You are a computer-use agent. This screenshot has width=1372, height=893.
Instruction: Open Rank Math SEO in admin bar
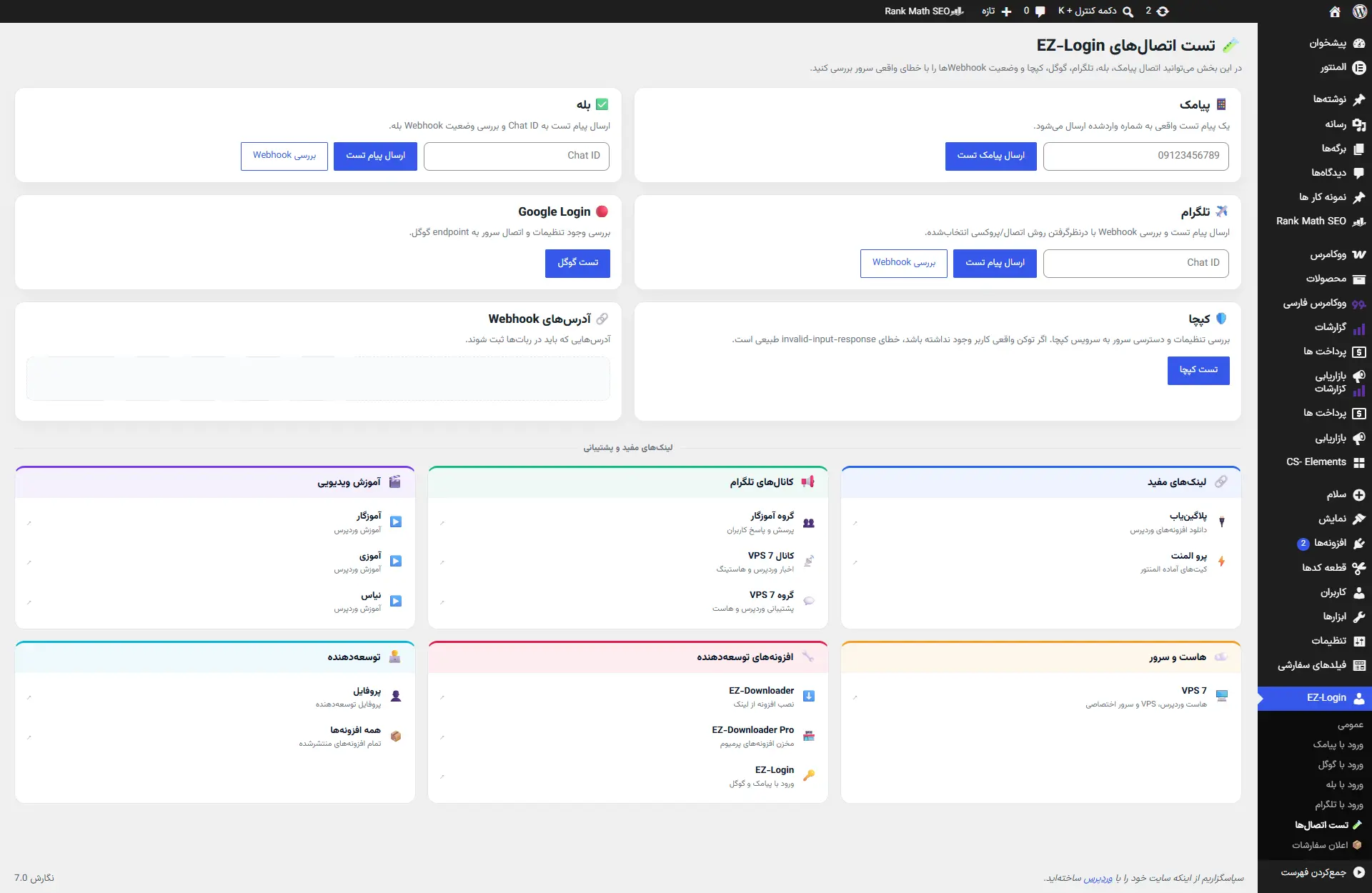924,11
